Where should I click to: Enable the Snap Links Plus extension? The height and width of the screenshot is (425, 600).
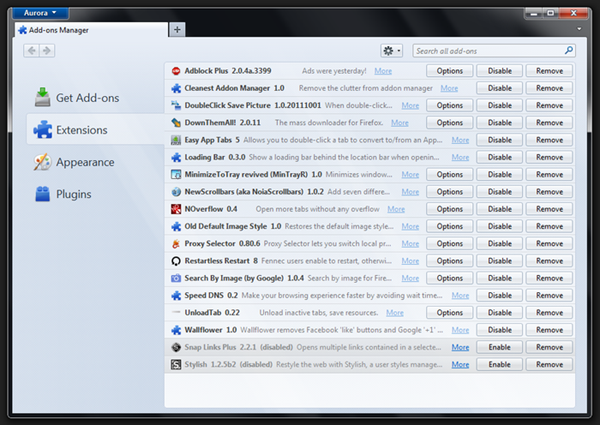click(x=499, y=347)
